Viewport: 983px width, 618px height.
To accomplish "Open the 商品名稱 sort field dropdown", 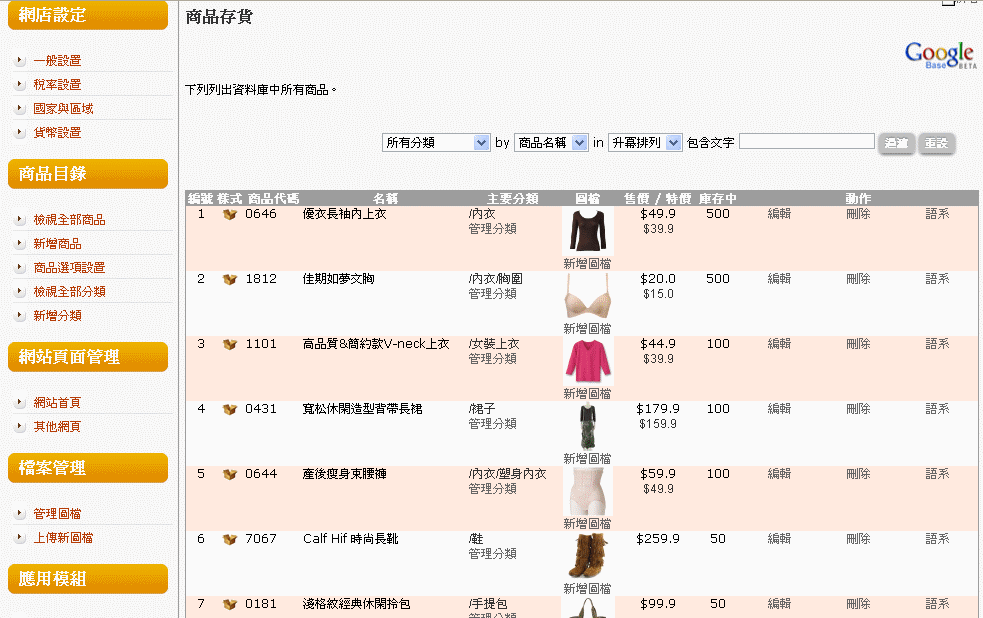I will [x=551, y=143].
